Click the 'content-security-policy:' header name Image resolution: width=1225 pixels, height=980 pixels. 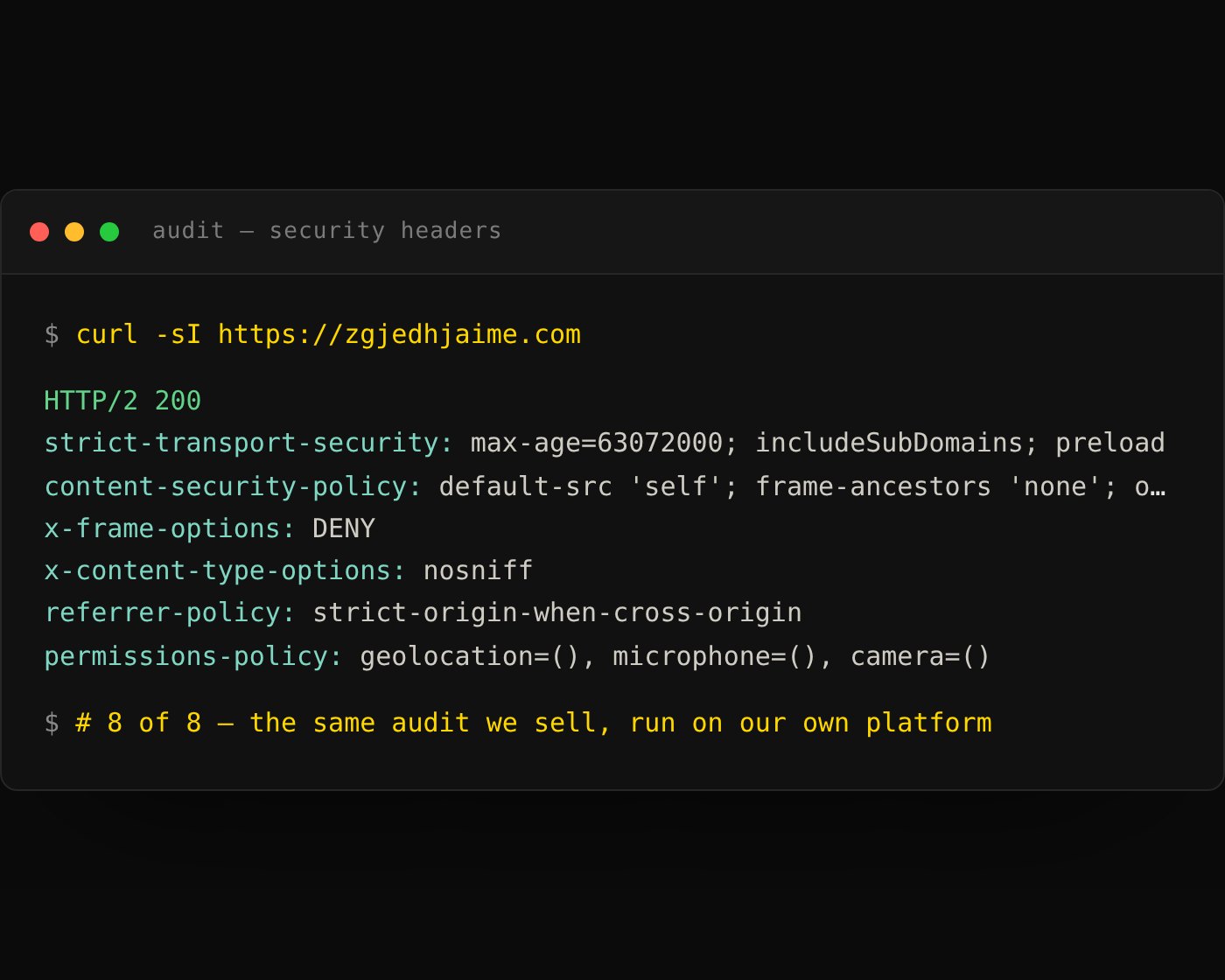click(x=233, y=486)
